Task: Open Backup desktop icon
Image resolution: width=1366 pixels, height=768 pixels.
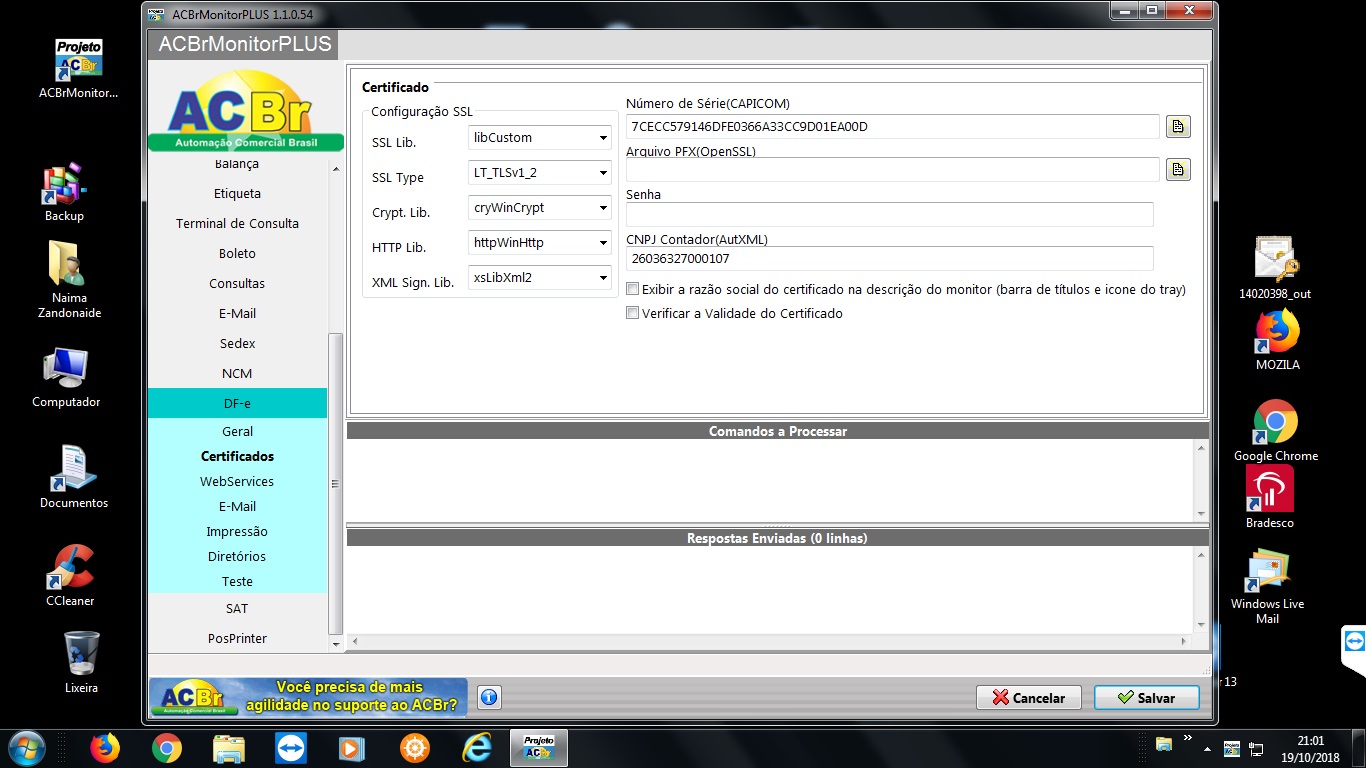Action: pos(64,193)
